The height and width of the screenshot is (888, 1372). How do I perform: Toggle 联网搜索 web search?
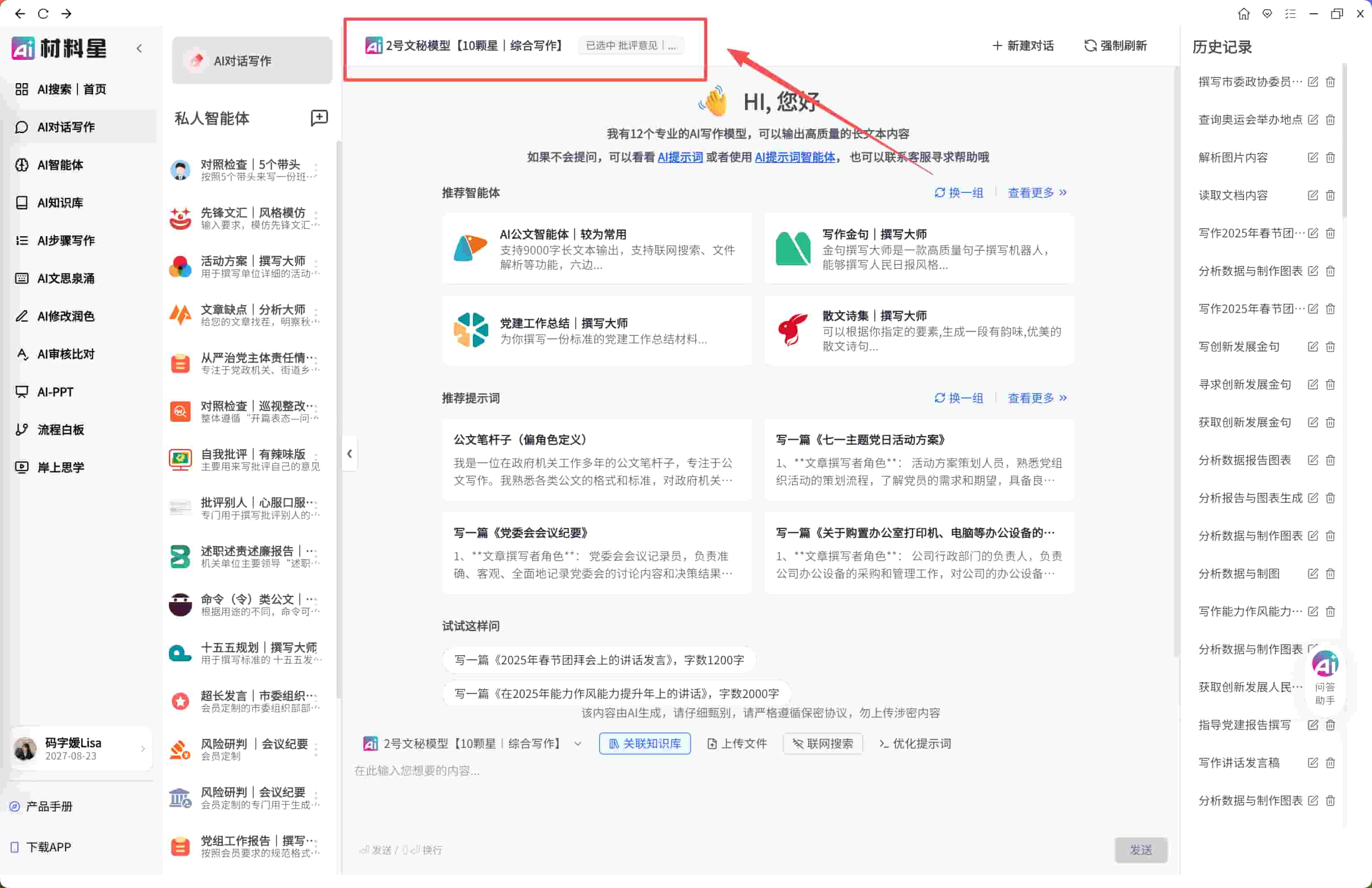point(823,743)
